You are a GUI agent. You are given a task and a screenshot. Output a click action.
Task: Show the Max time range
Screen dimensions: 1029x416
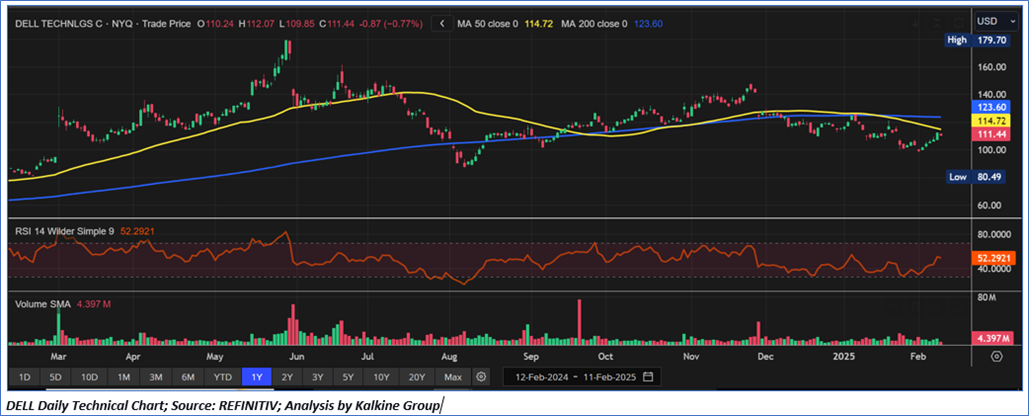[x=453, y=377]
